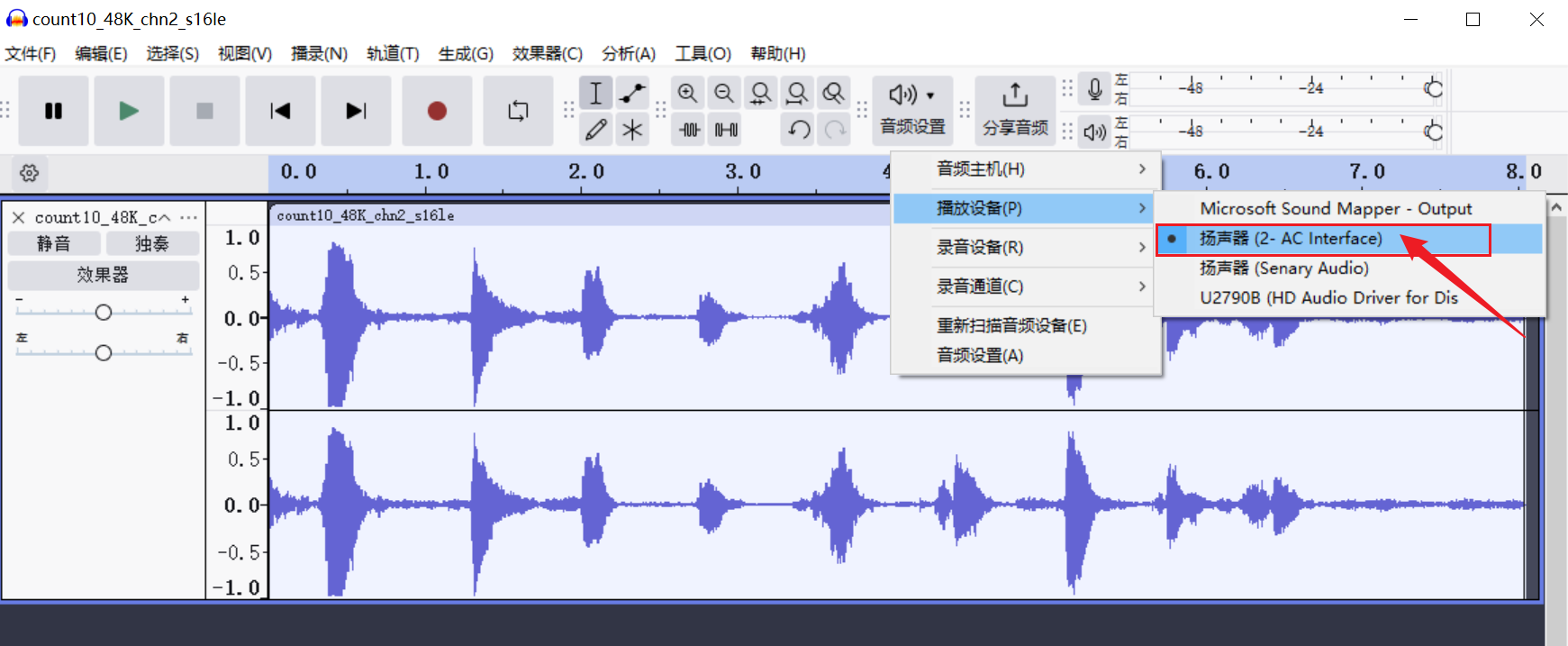Open the track 效果器 effects button
This screenshot has width=1568, height=646.
(103, 275)
